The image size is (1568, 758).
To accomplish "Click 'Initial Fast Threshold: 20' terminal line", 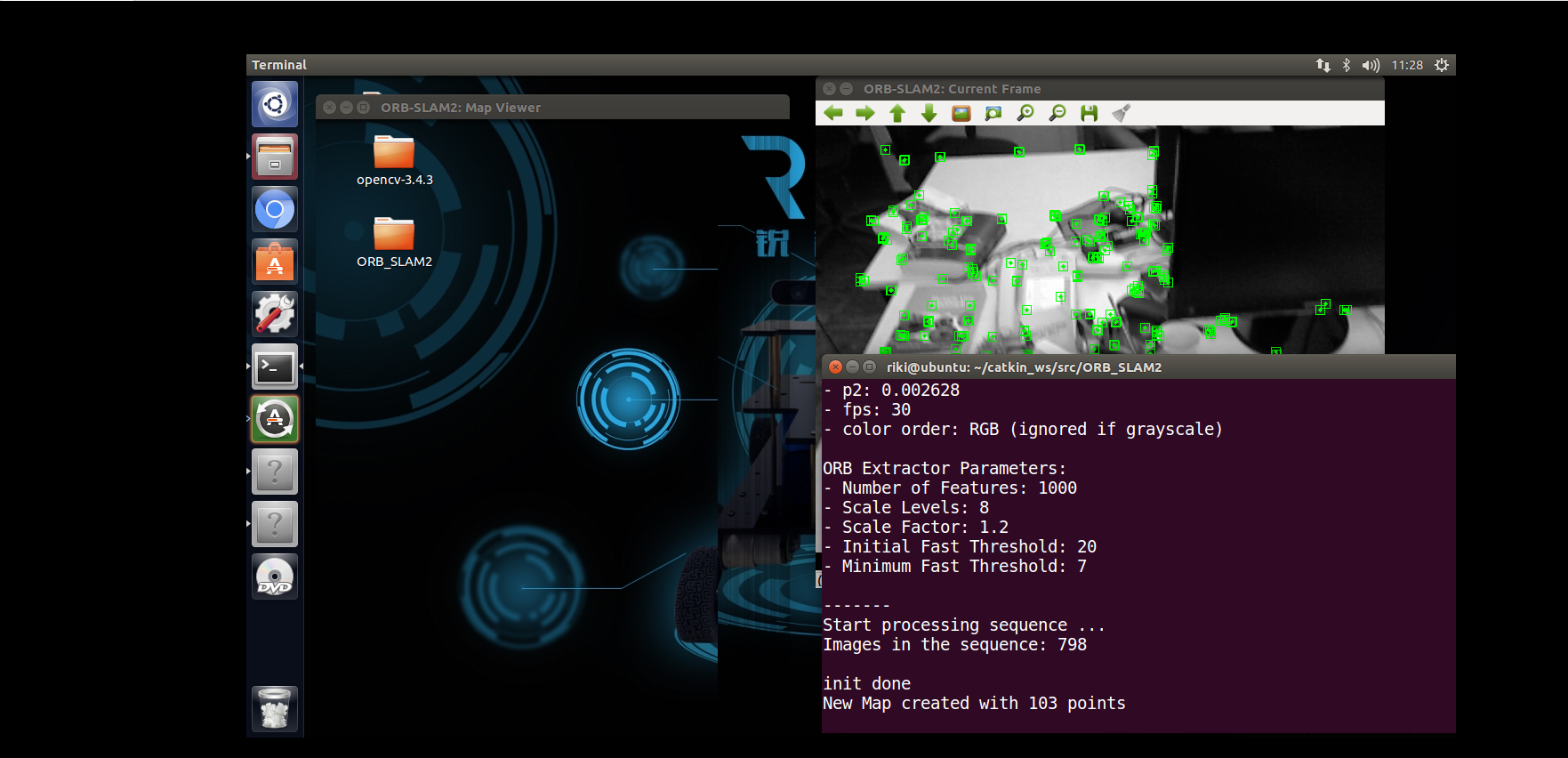I will [x=960, y=546].
